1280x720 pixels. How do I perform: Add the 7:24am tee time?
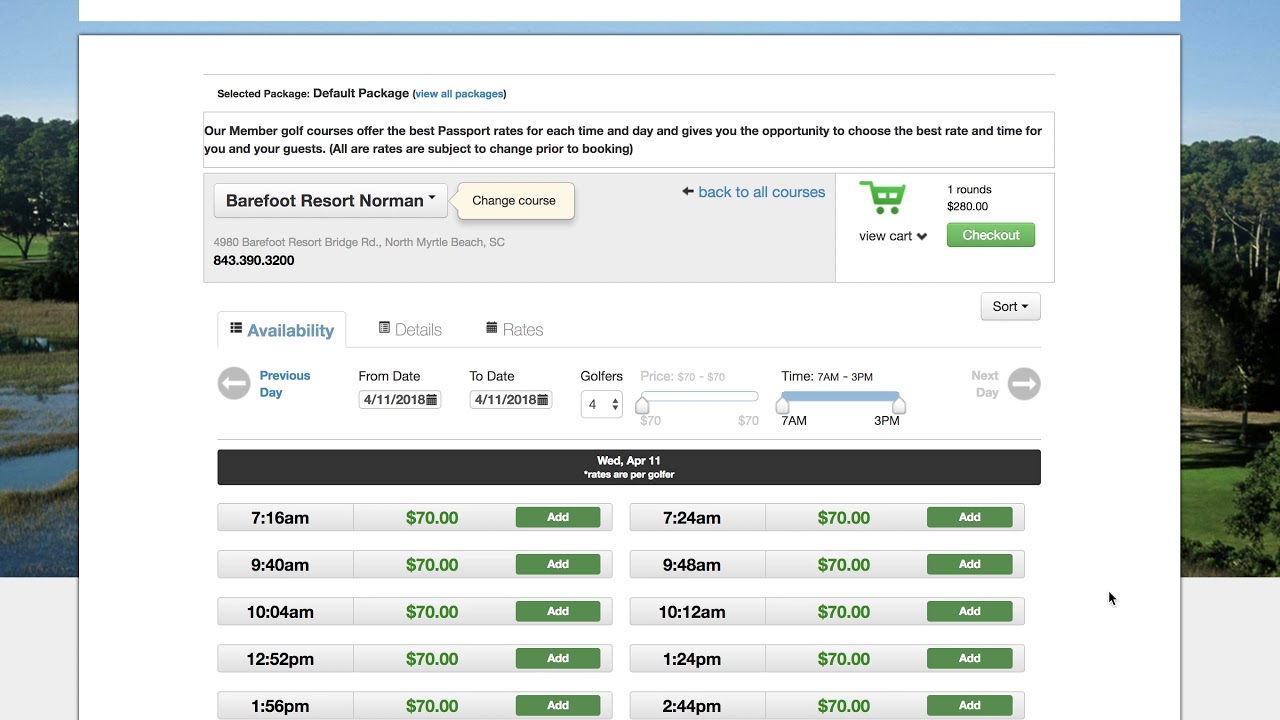click(970, 517)
